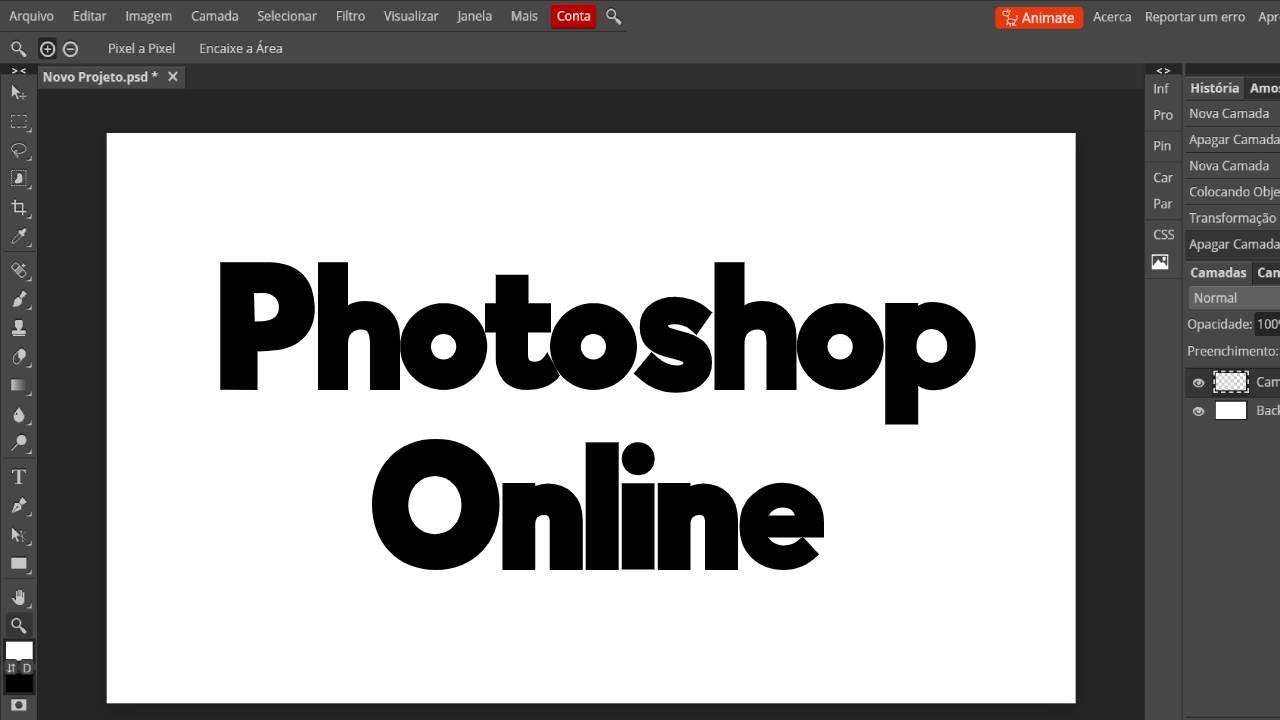Click the Animate button
The image size is (1280, 720).
(x=1039, y=17)
